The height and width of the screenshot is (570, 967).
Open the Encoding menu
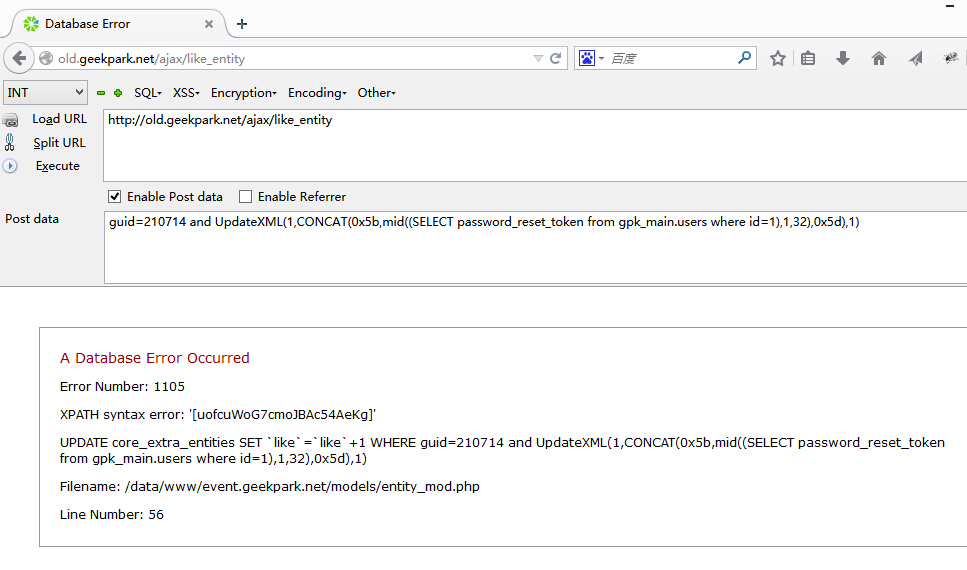click(x=317, y=93)
